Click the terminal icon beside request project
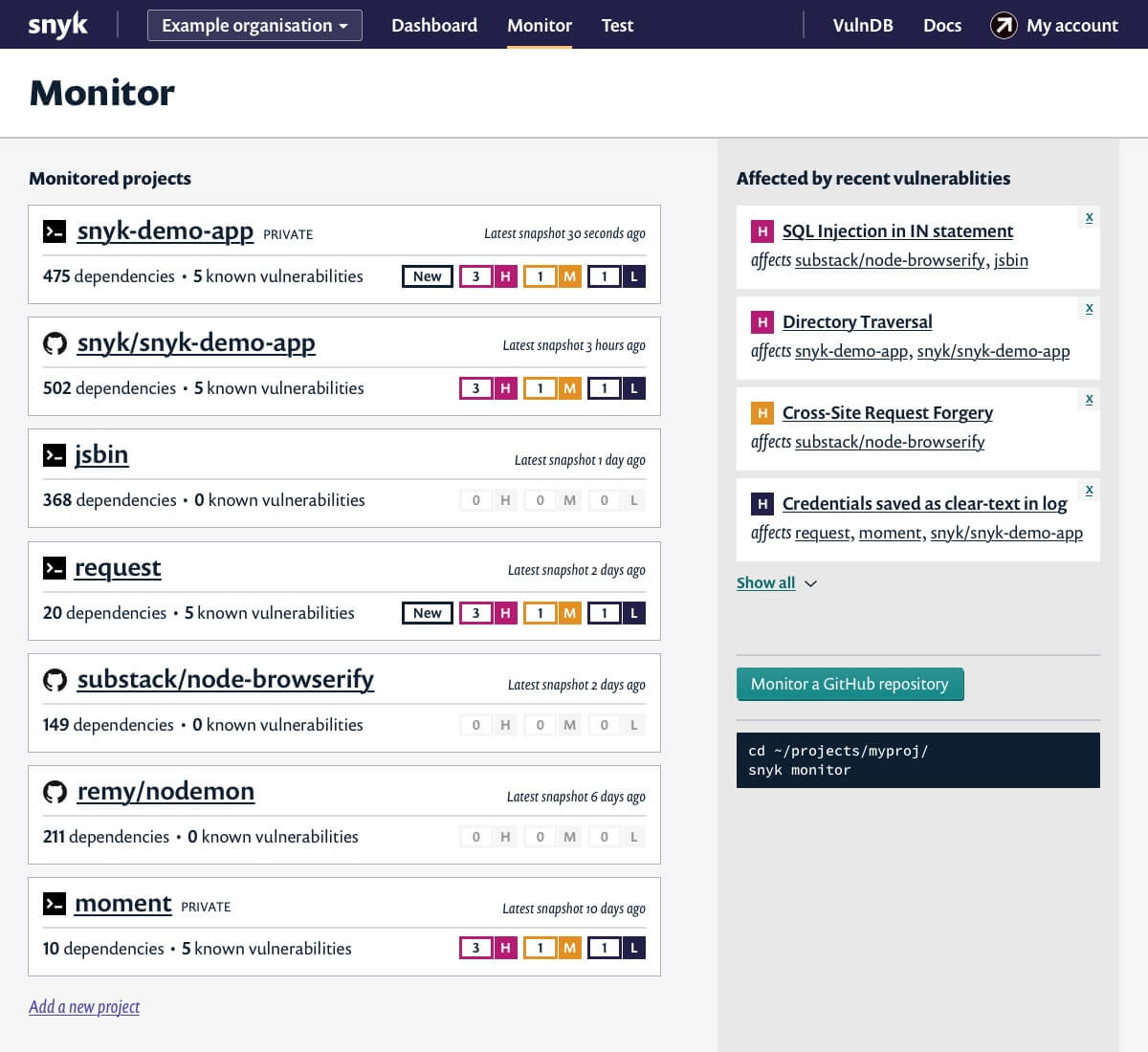1148x1052 pixels. pos(55,568)
